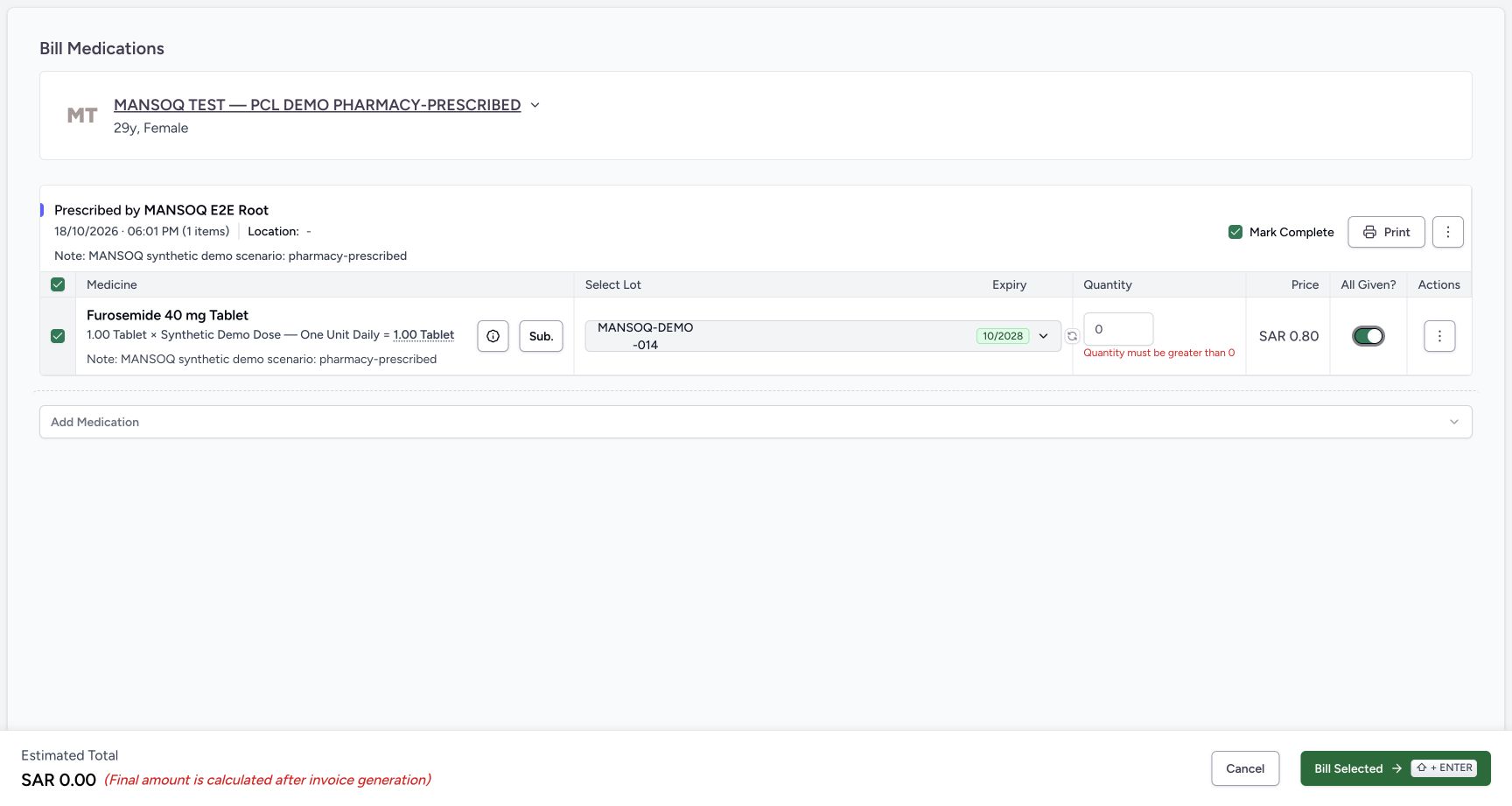Image resolution: width=1512 pixels, height=806 pixels.
Task: Click the 10/2028 expiry badge
Action: (x=1003, y=336)
